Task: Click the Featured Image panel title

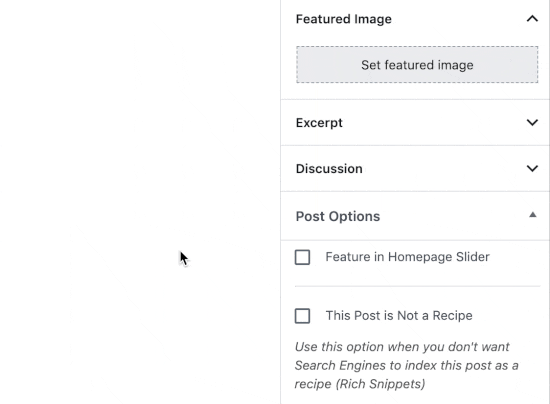Action: 343,19
